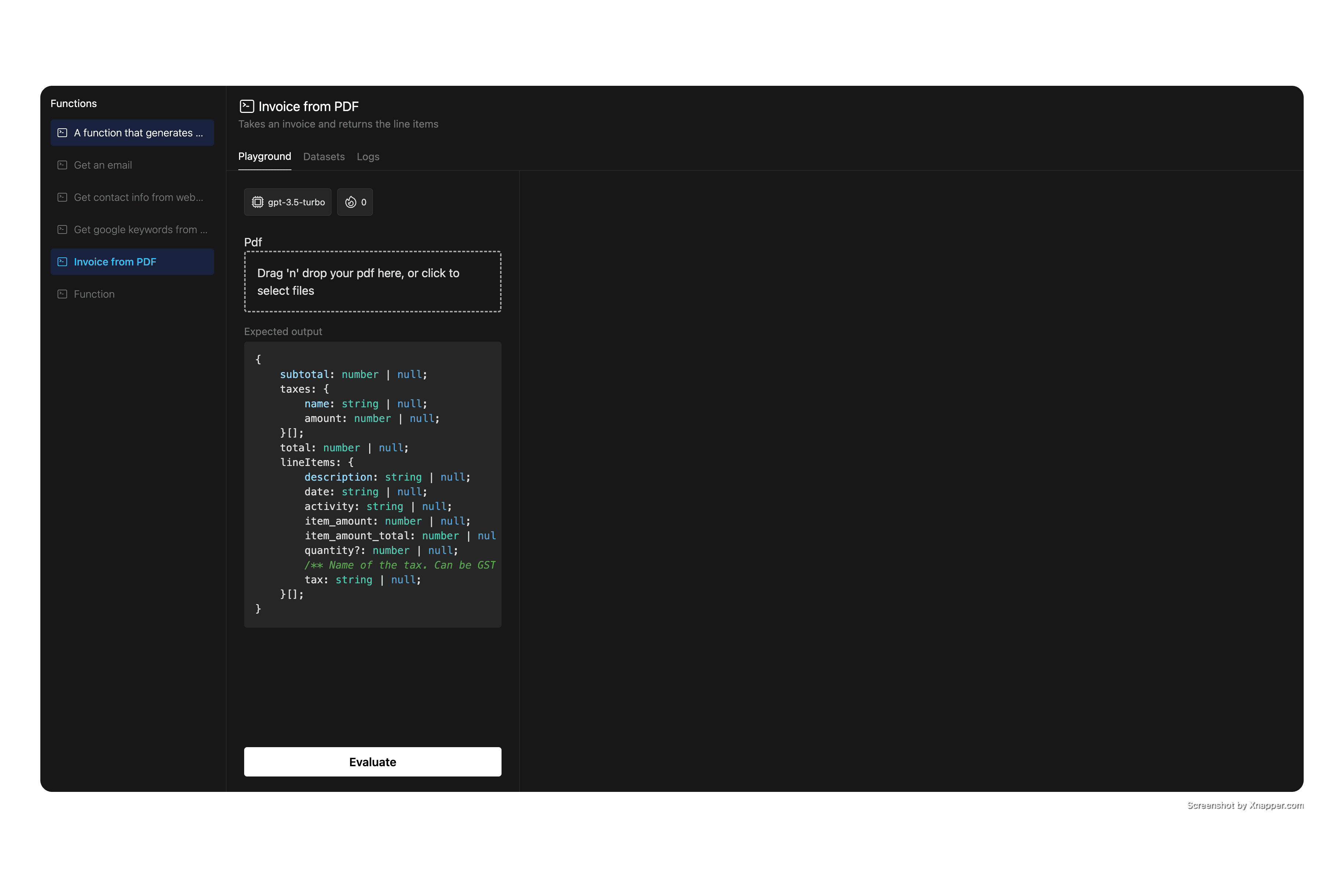Viewport: 1344px width, 896px height.
Task: Select Get an email function
Action: click(x=103, y=165)
